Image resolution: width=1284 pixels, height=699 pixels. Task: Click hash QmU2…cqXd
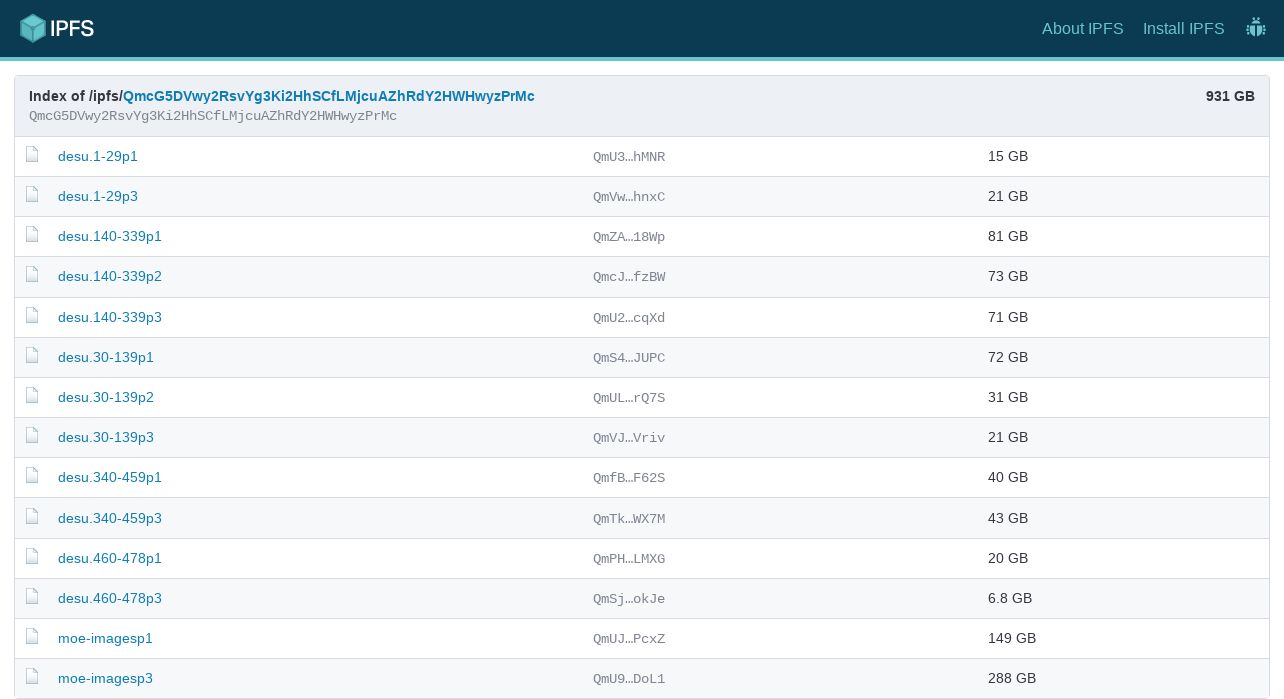pyautogui.click(x=629, y=318)
